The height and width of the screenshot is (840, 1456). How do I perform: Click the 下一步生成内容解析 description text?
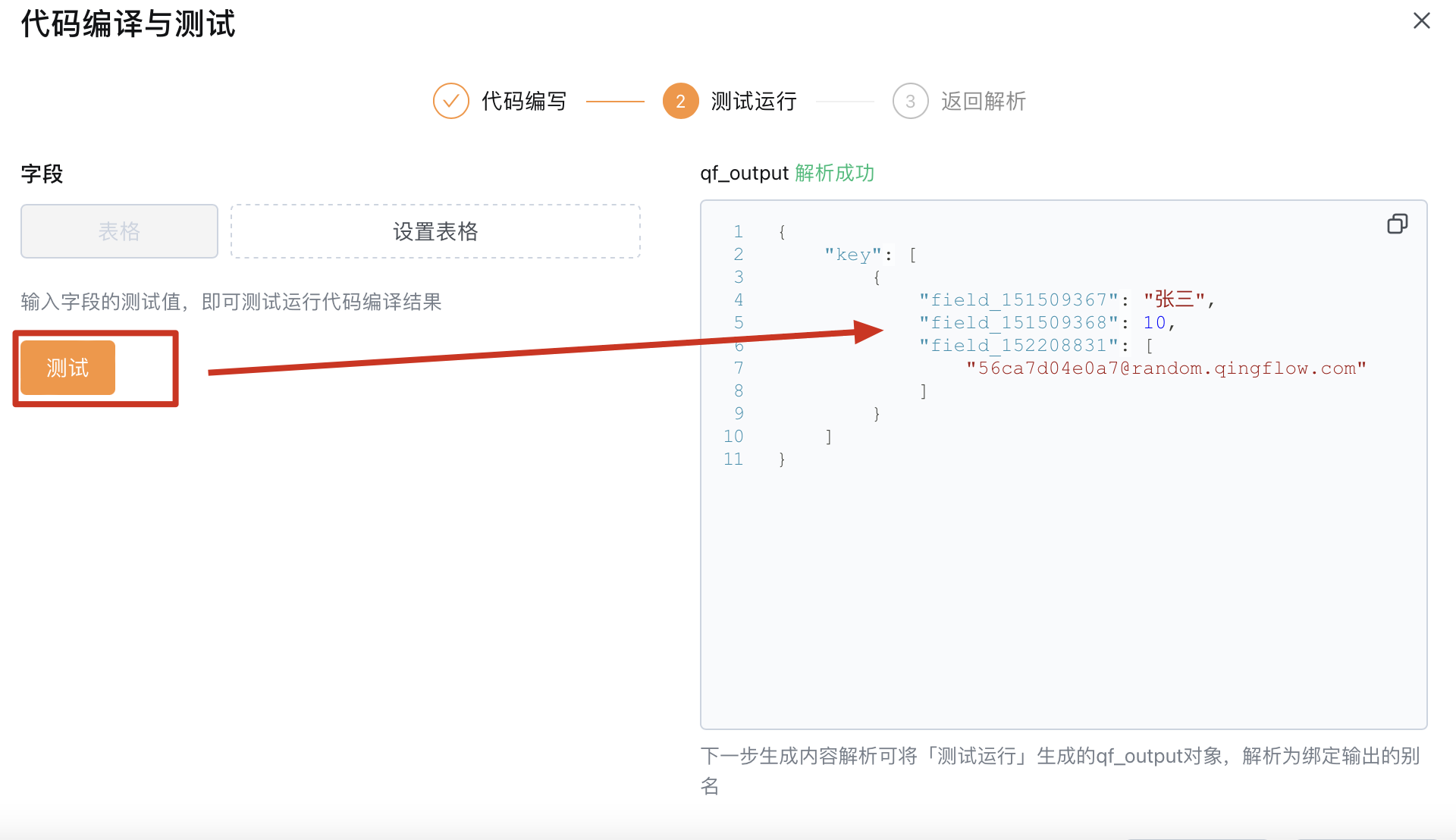point(1060,770)
